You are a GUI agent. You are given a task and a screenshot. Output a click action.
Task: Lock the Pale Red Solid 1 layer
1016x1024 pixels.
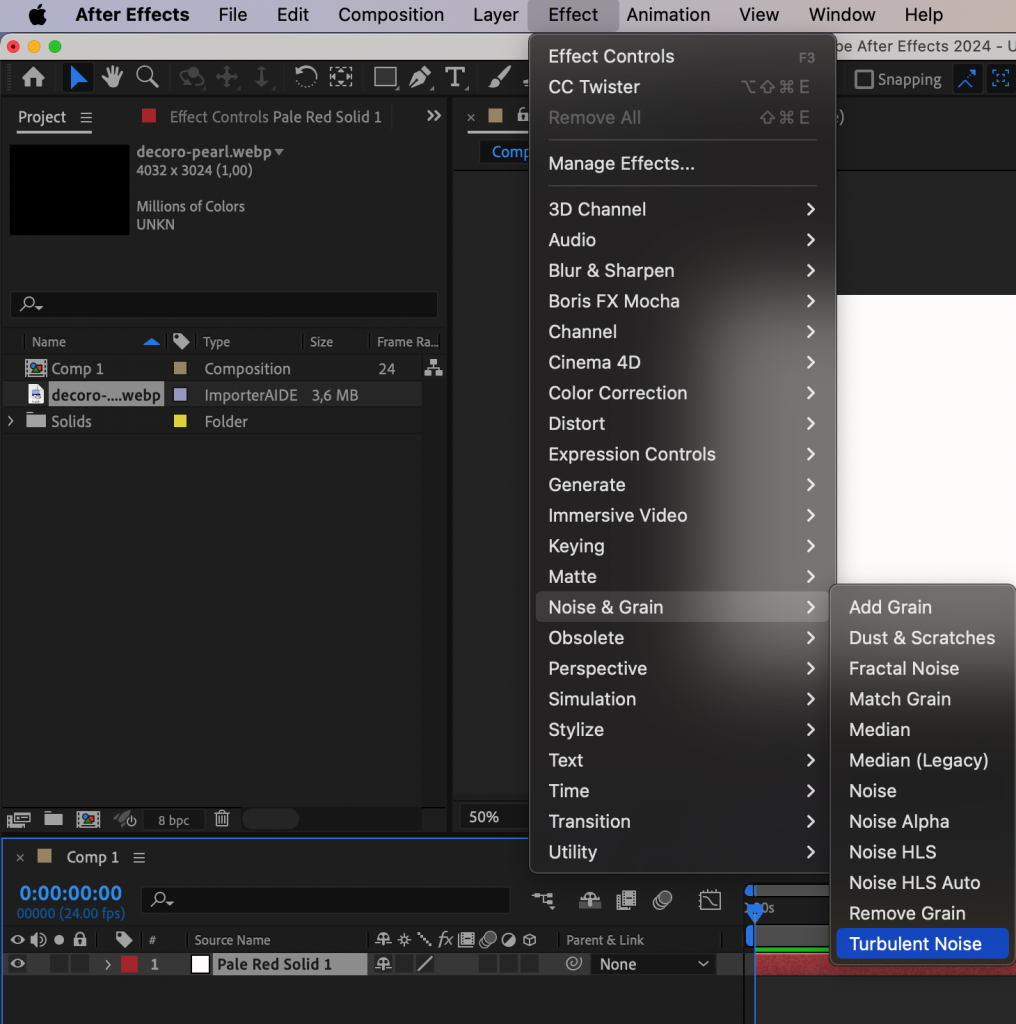(80, 964)
